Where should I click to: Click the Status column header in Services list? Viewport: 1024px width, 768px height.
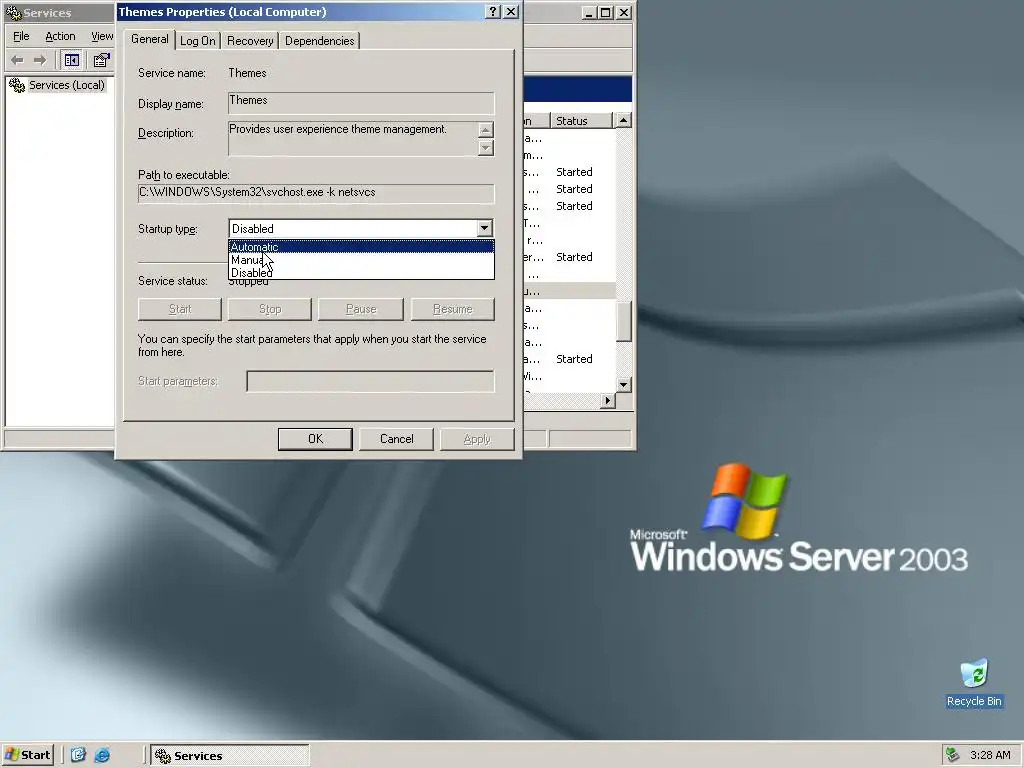coord(582,121)
